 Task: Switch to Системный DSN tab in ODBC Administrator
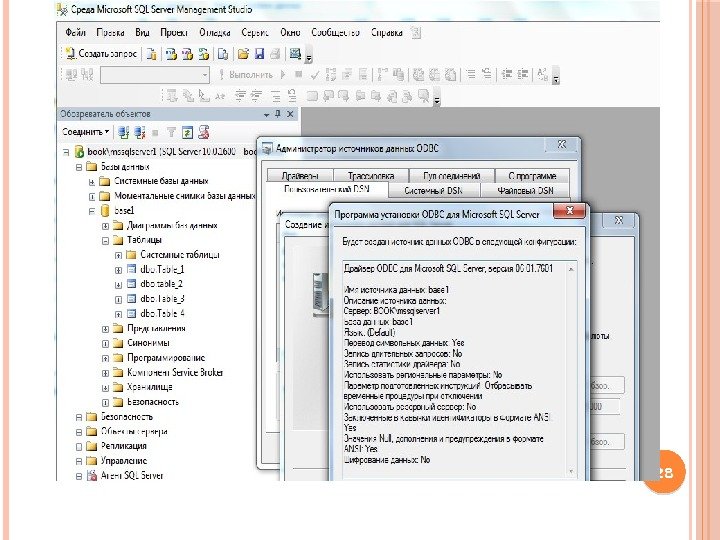pos(433,190)
